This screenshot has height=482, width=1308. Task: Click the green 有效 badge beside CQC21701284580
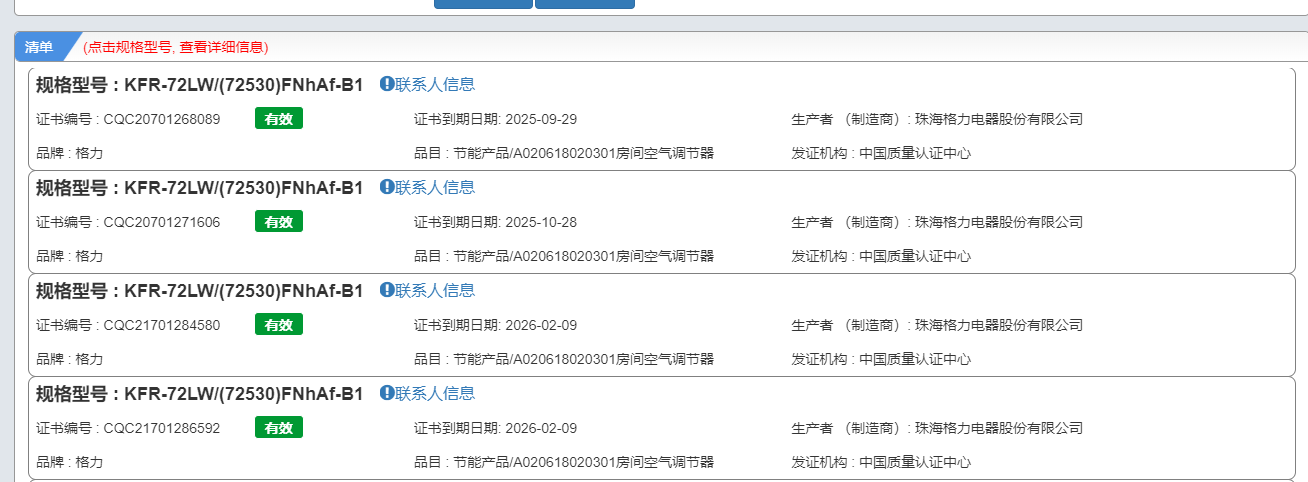279,325
